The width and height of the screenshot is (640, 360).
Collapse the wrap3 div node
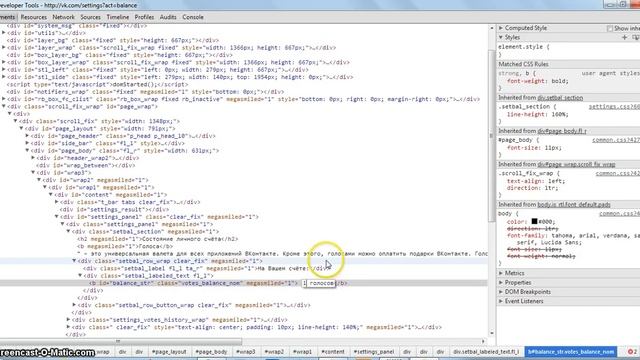(x=33, y=173)
